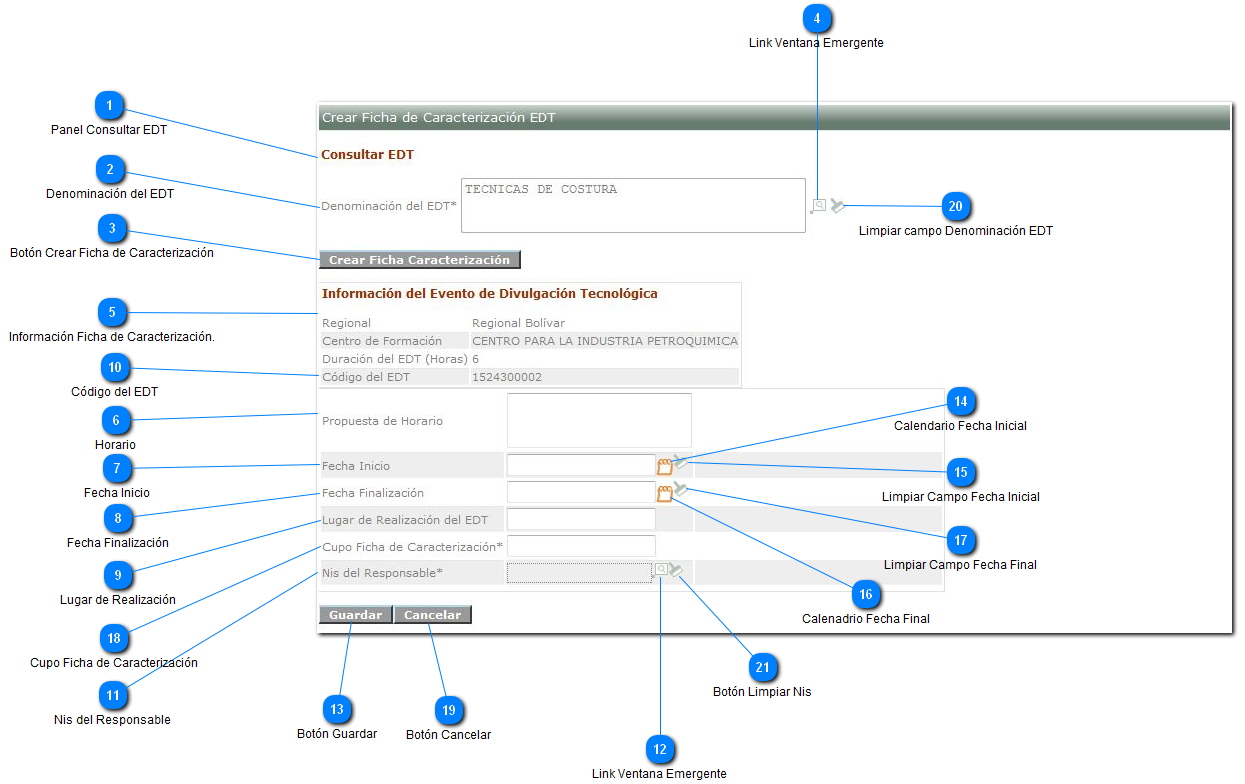
Task: Clear the Denominación del EDT field
Action: 837,205
